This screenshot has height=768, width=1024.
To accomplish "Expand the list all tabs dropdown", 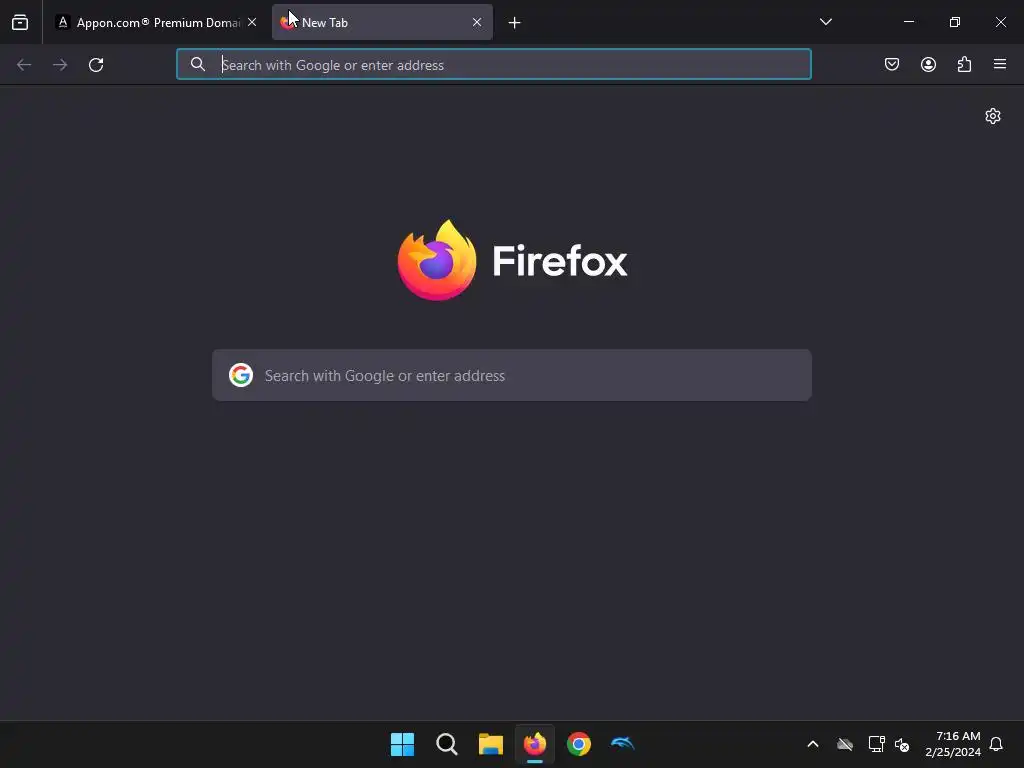I will click(x=825, y=22).
